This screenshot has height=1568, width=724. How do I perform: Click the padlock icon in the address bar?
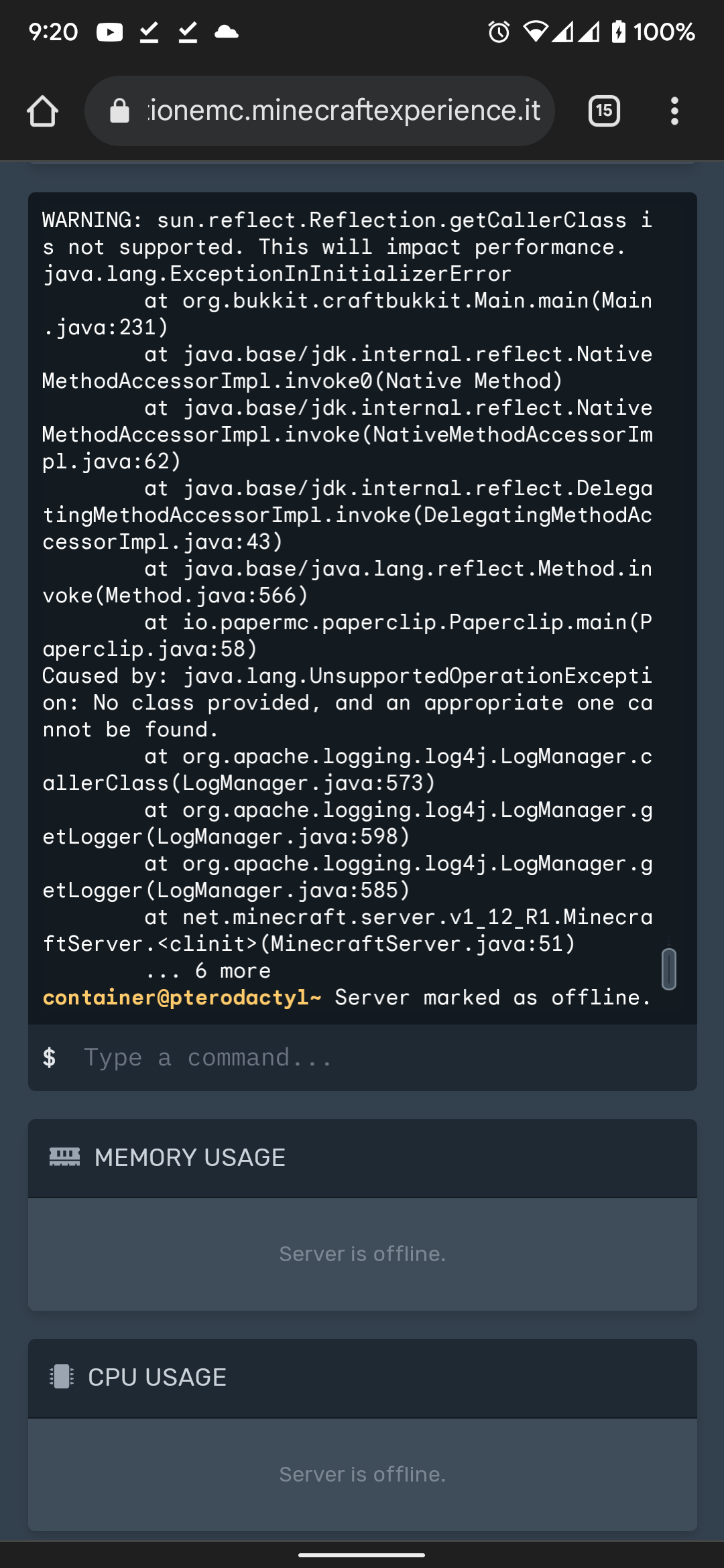pyautogui.click(x=121, y=111)
